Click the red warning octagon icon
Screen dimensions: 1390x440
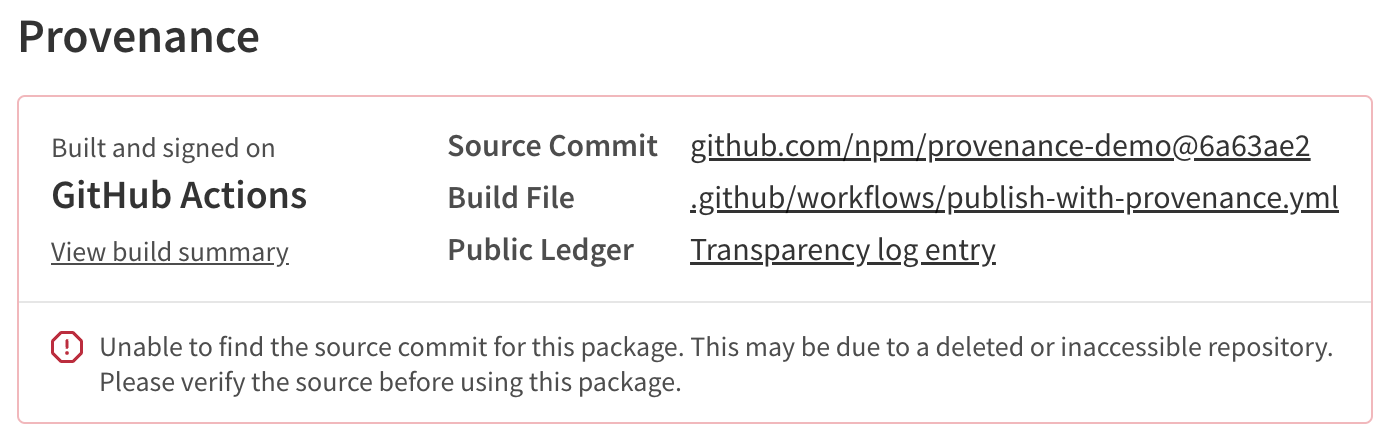[x=66, y=348]
